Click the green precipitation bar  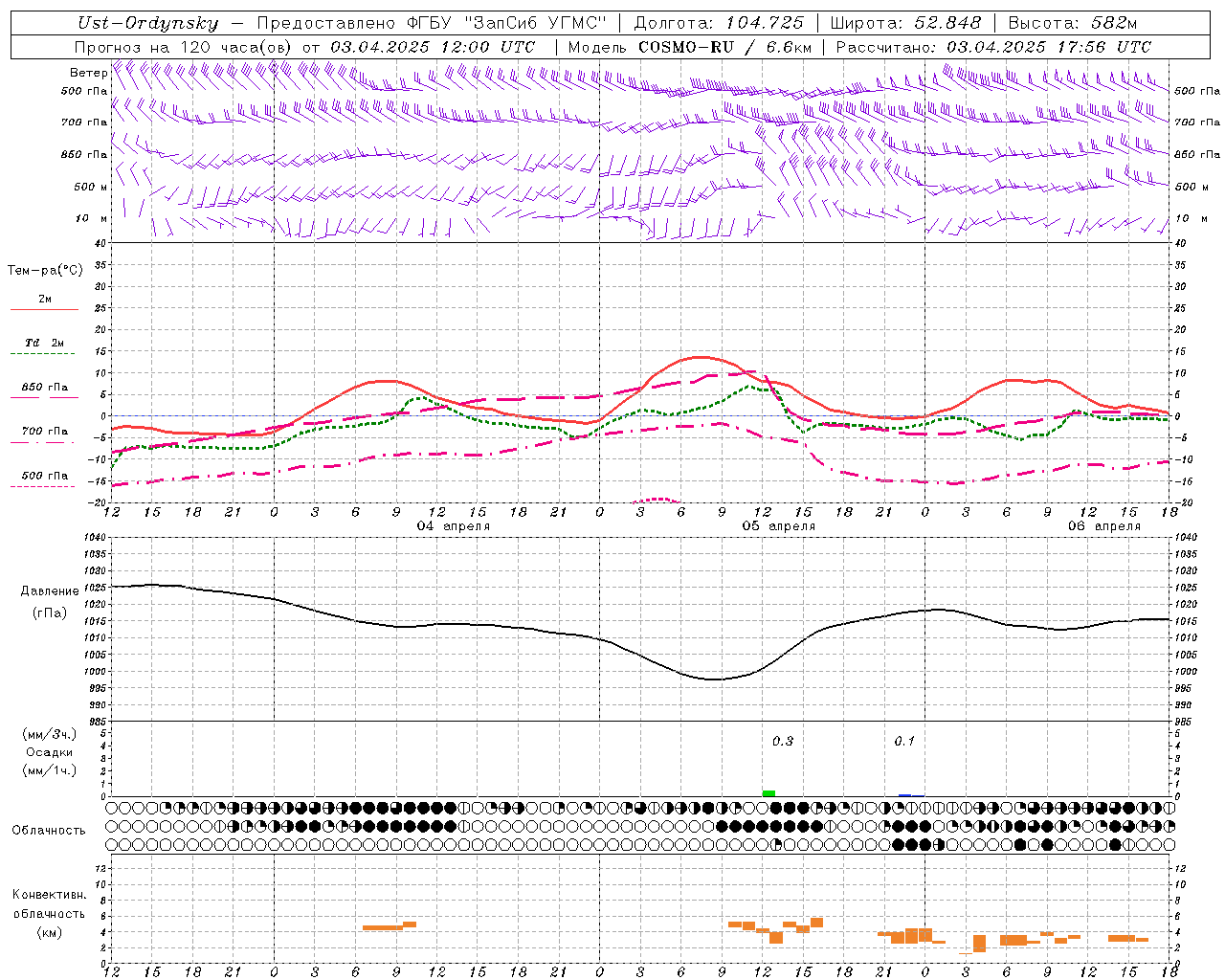click(x=768, y=793)
